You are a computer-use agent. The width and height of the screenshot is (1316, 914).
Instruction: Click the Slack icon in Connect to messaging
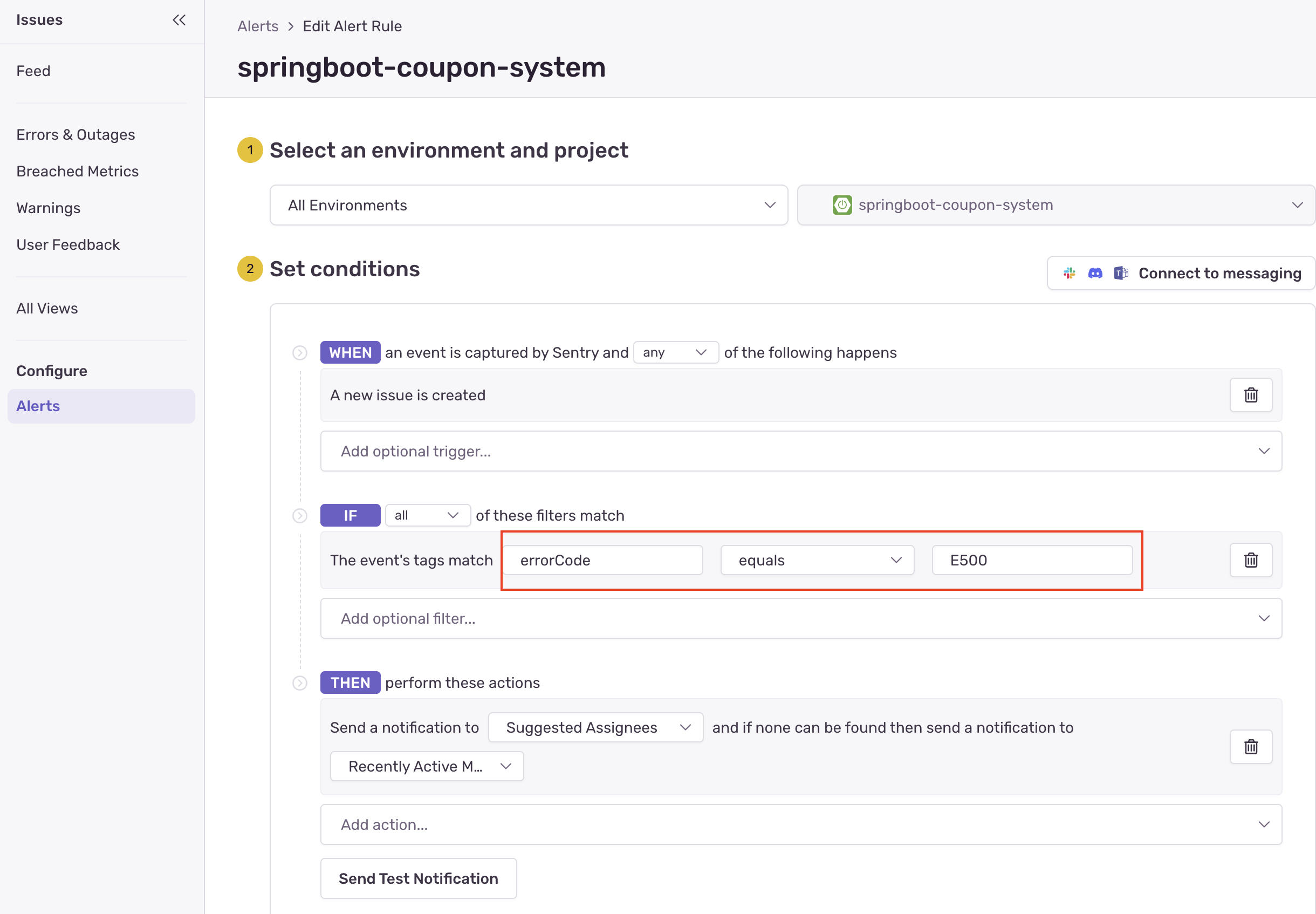(x=1070, y=273)
